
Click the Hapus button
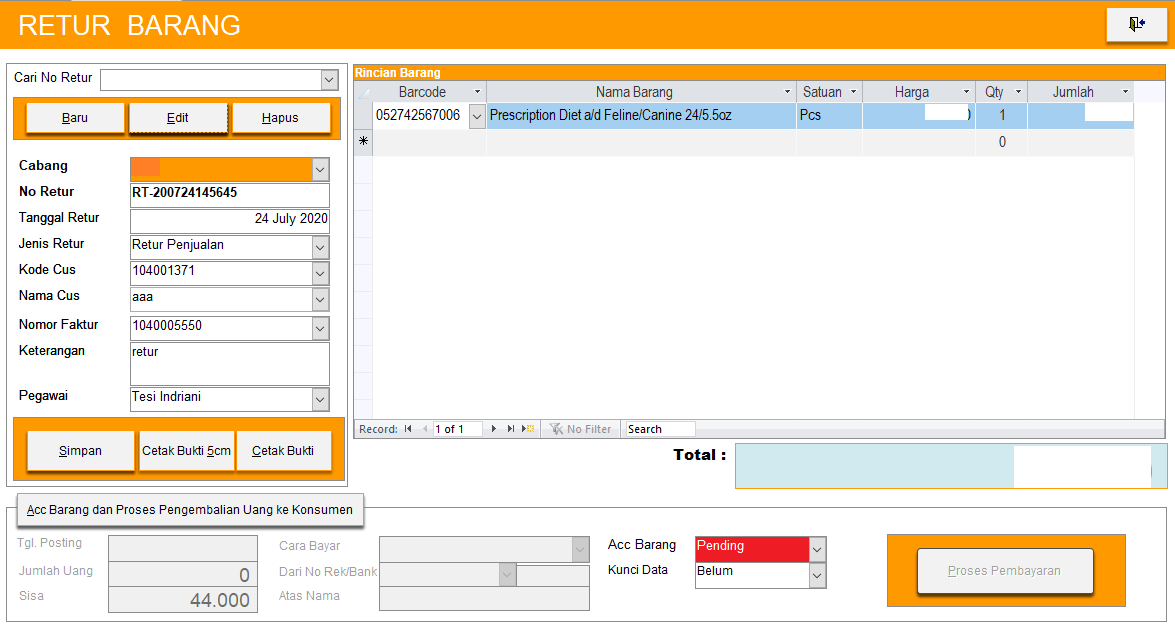pyautogui.click(x=280, y=118)
